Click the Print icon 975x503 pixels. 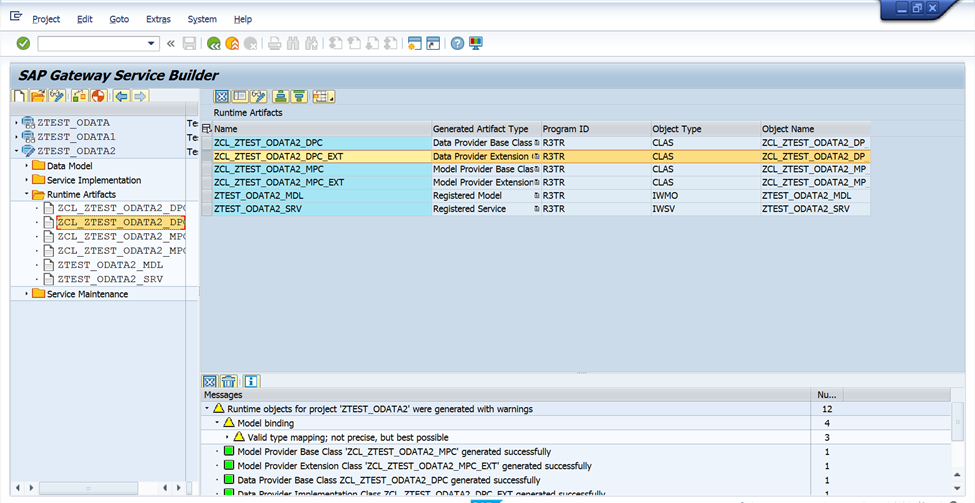click(x=275, y=44)
